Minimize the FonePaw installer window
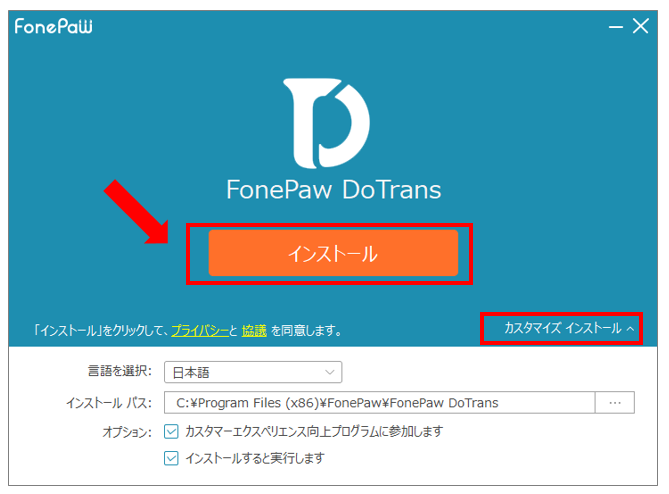This screenshot has height=494, width=669. click(615, 27)
